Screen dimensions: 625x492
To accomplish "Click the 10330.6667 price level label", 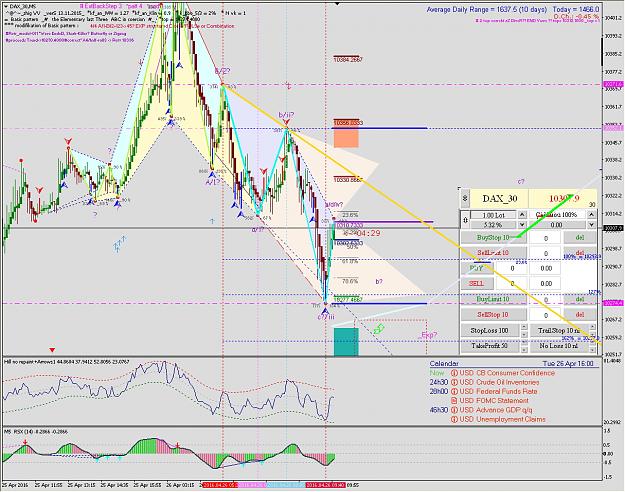I will point(348,180).
